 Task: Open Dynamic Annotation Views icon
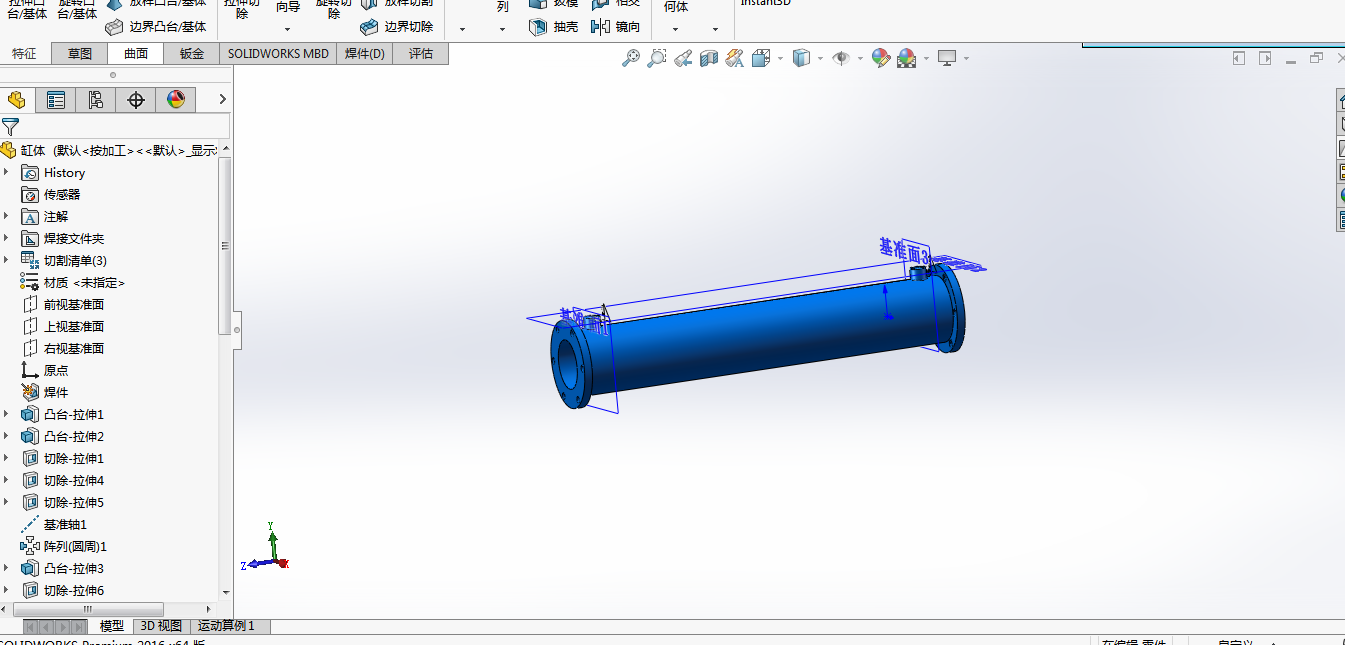(735, 58)
